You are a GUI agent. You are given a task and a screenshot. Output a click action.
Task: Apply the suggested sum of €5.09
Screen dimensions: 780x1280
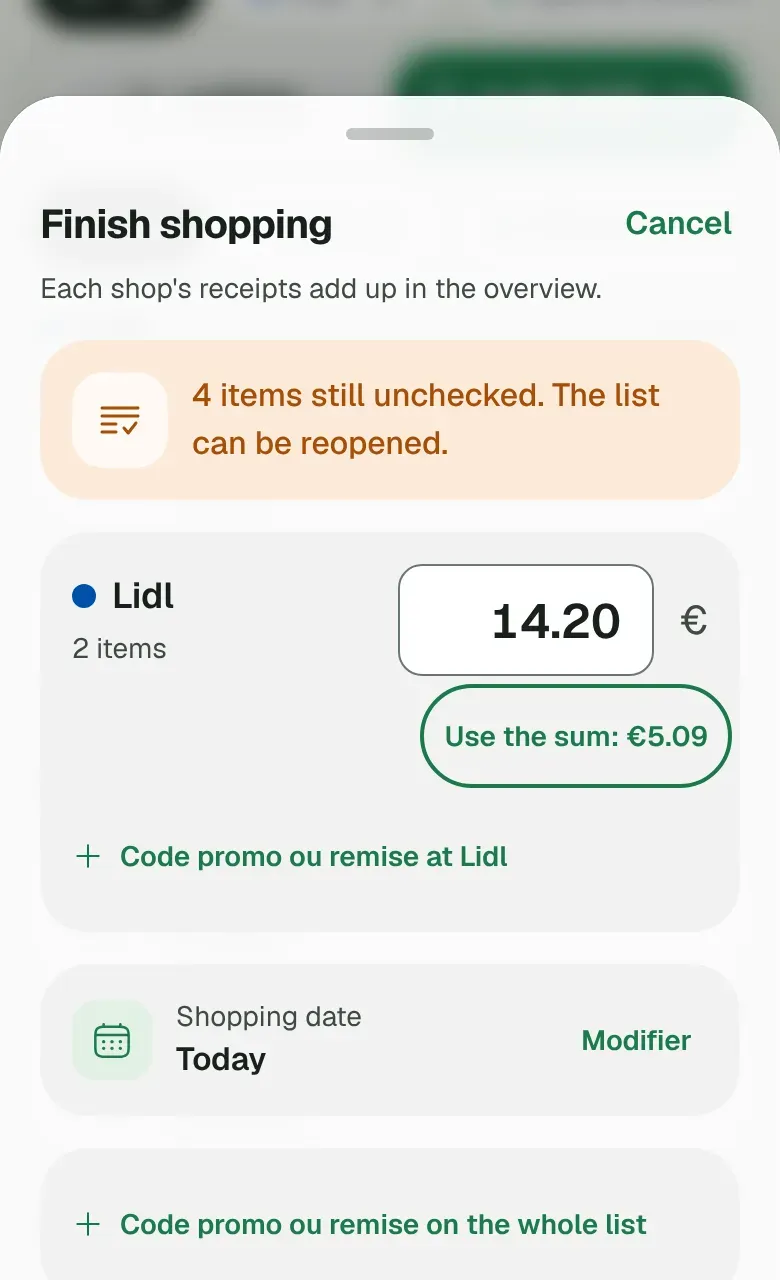576,736
